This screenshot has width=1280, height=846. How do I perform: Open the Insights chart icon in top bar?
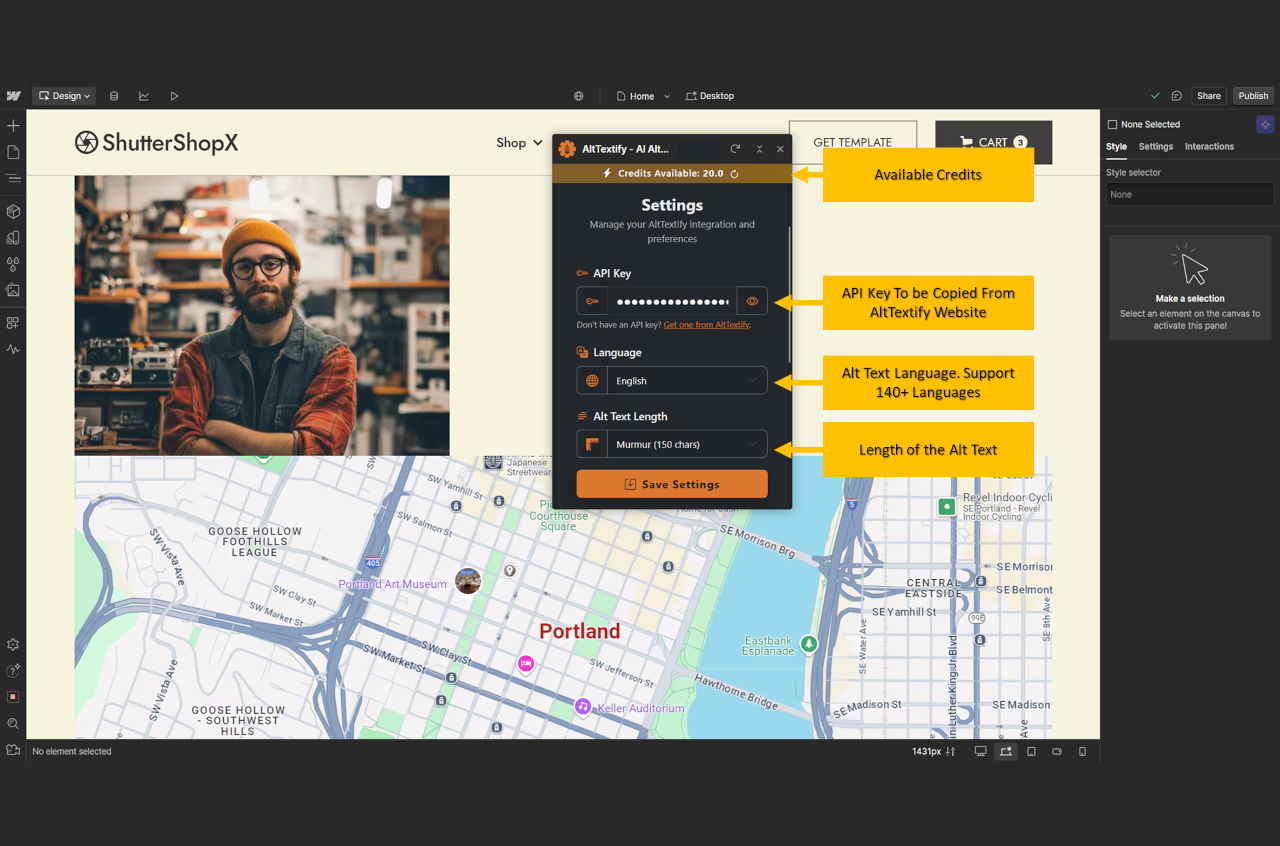144,96
